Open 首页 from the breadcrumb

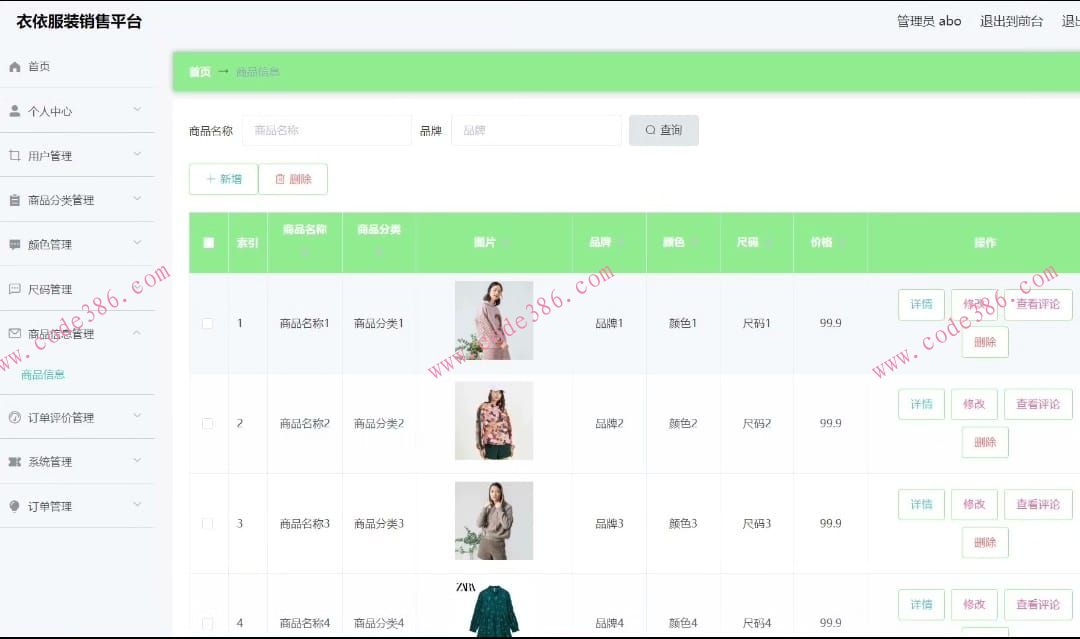[x=197, y=71]
